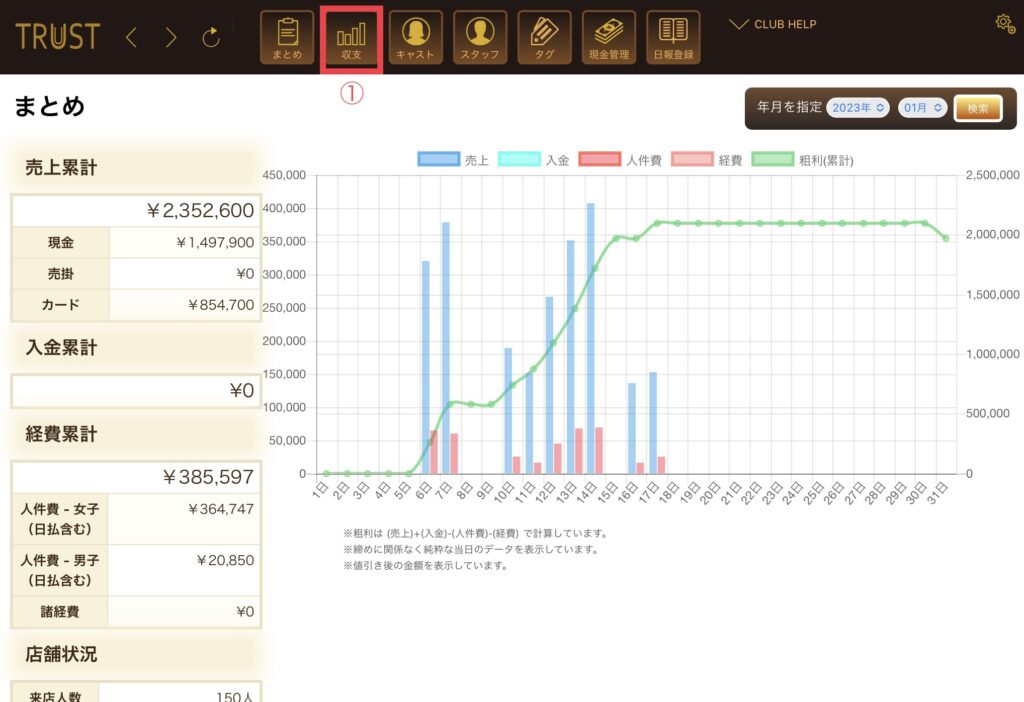The image size is (1024, 702).
Task: Toggle the 入金 legend series
Action: tap(534, 160)
